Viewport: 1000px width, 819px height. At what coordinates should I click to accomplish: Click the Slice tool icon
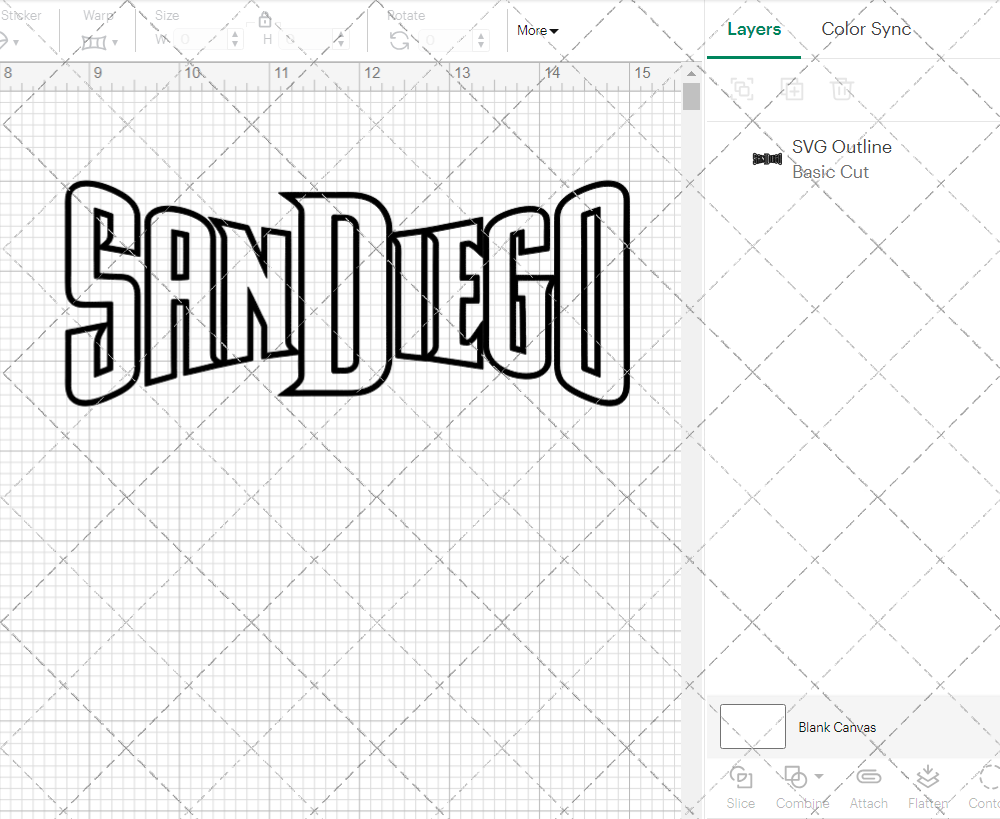coord(740,778)
